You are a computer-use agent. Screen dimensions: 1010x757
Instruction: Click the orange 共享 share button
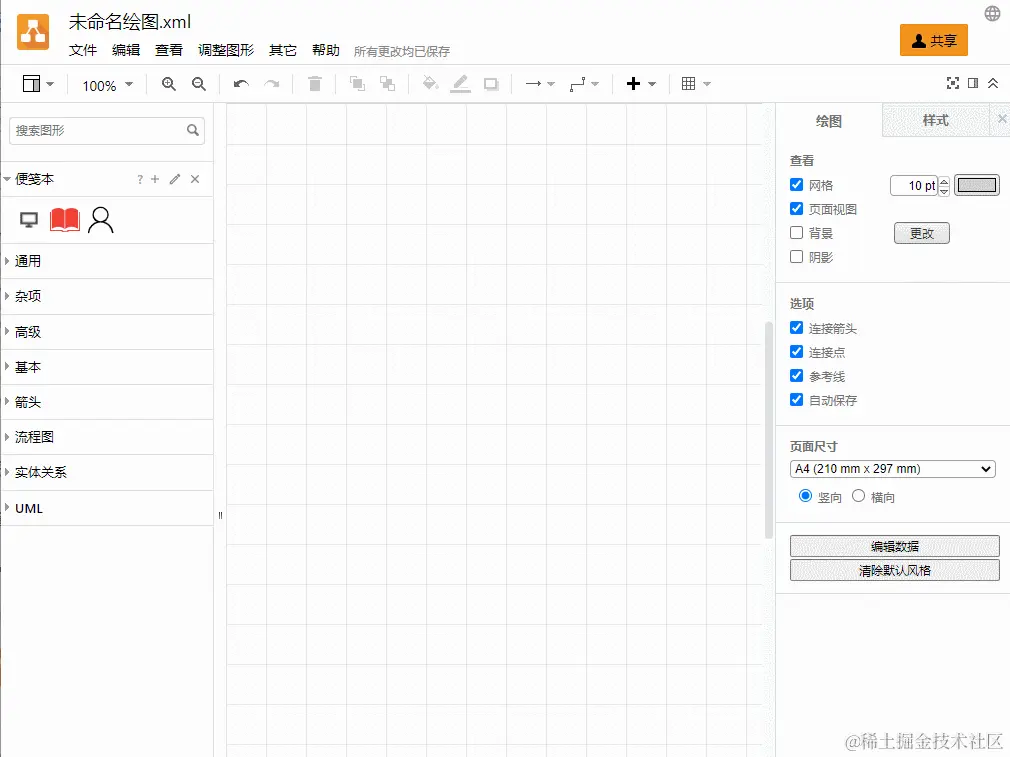[933, 41]
